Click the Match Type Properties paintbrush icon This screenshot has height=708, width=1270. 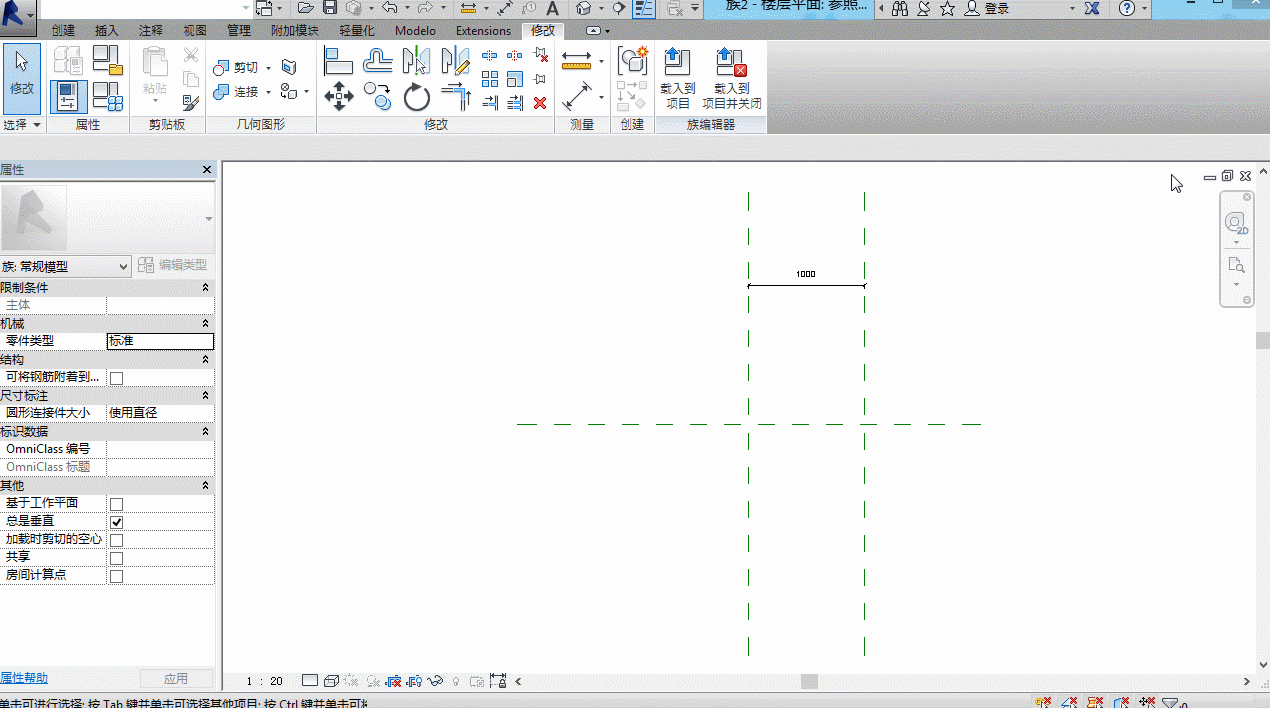(x=191, y=102)
